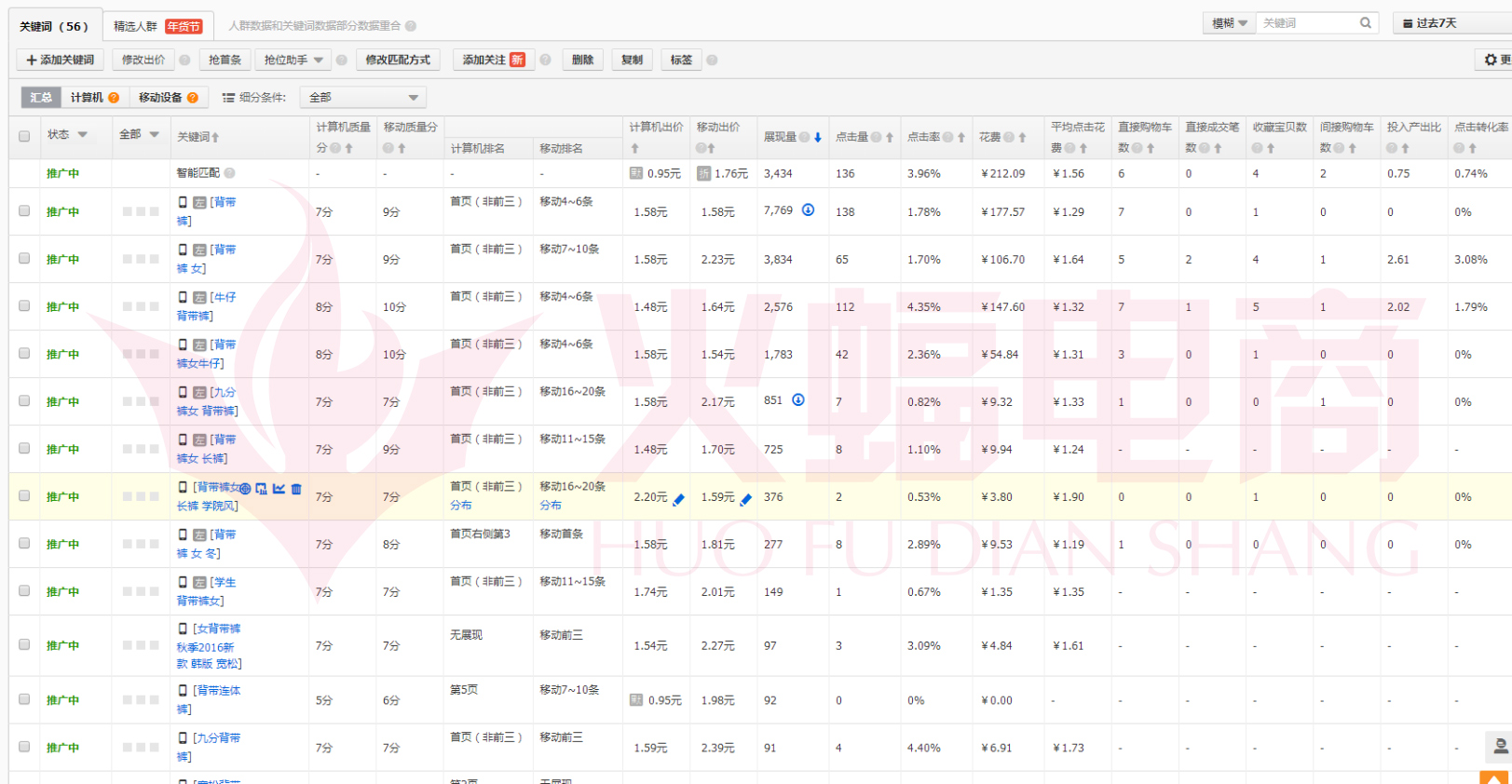Click the 删除 button
Image resolution: width=1512 pixels, height=784 pixels.
[583, 60]
